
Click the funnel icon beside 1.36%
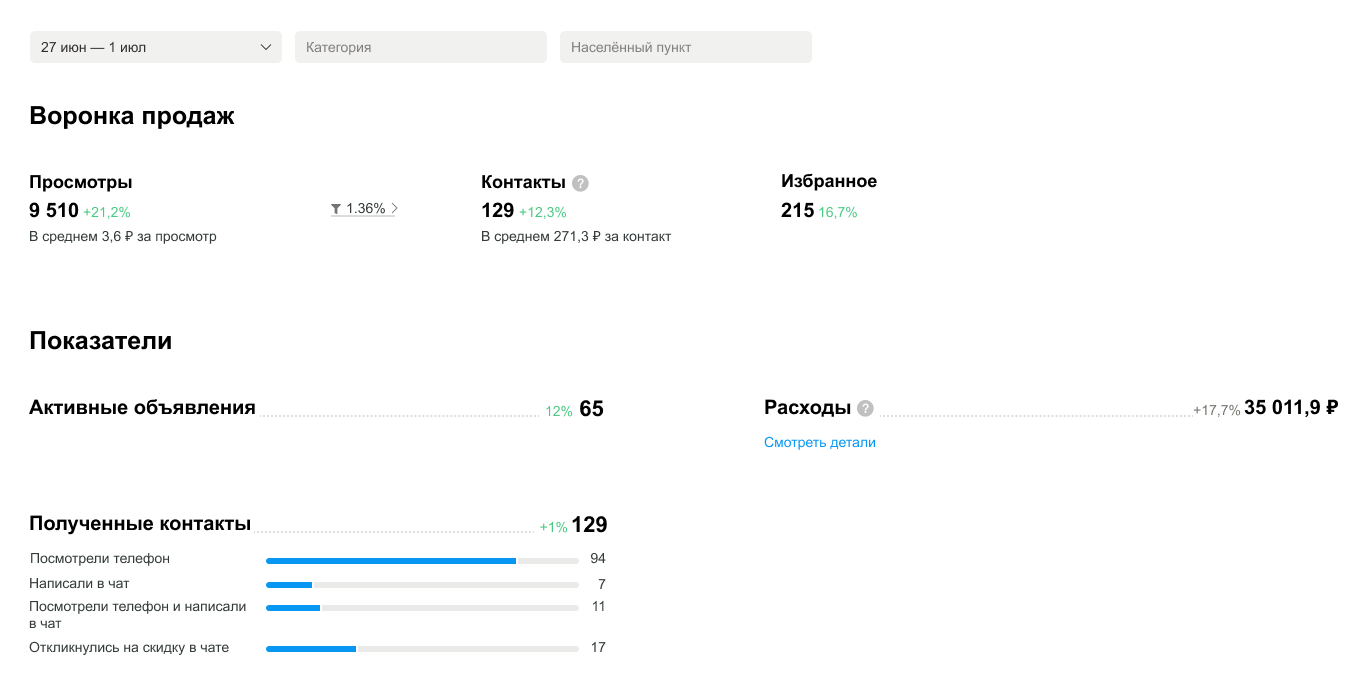click(337, 209)
